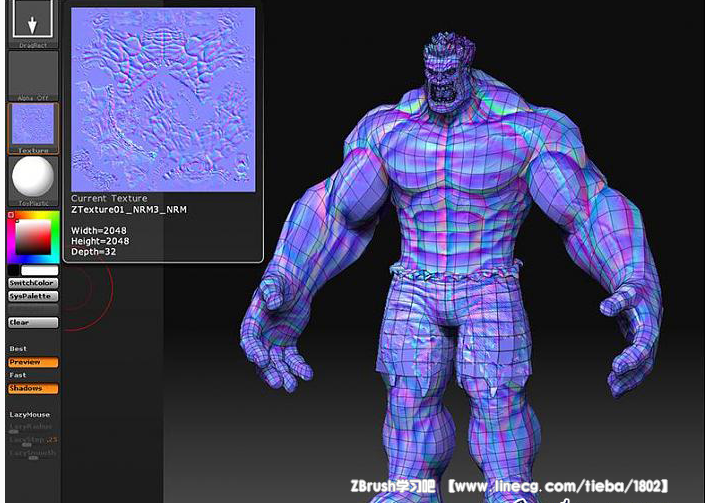Click the Depth=32 value

[94, 252]
